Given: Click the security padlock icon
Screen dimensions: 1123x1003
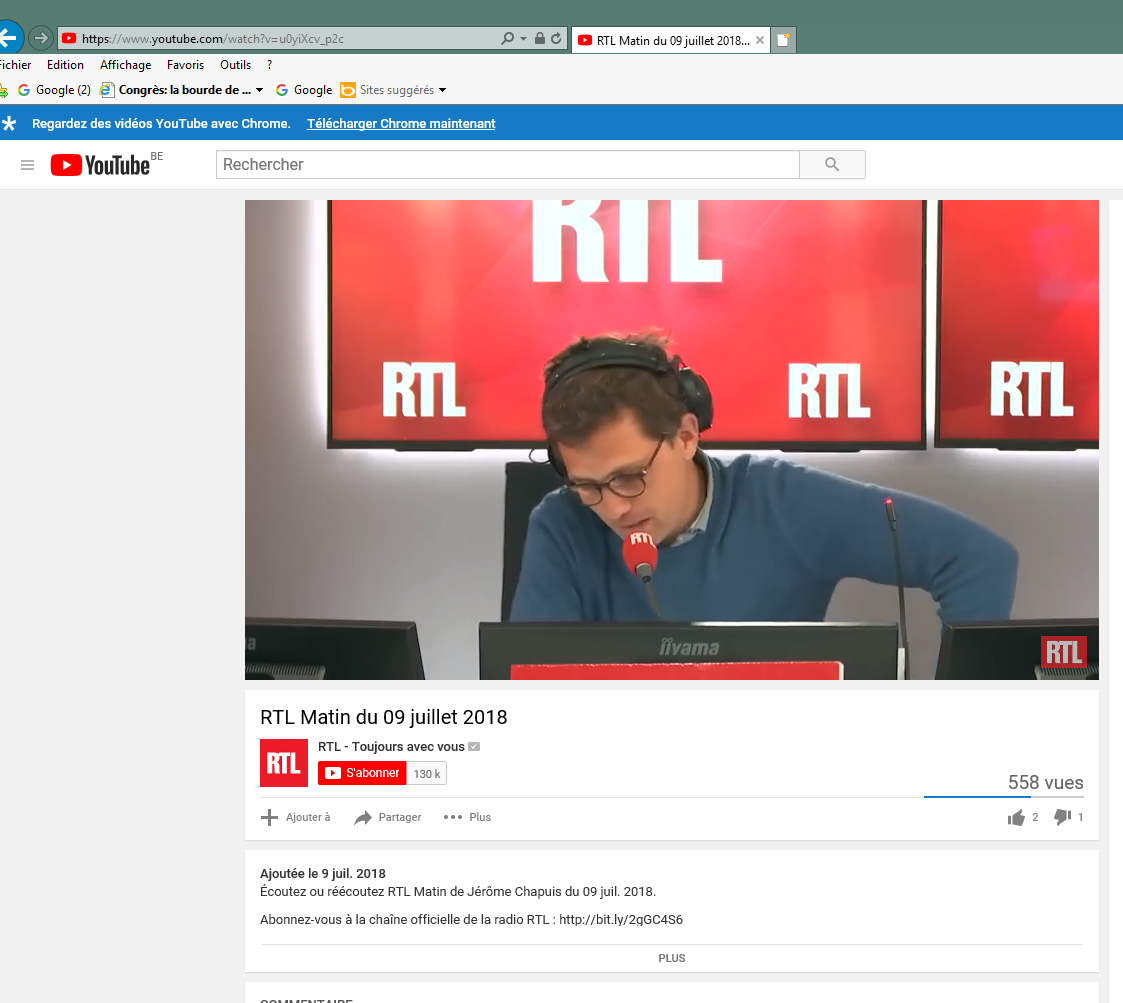Looking at the screenshot, I should 540,39.
